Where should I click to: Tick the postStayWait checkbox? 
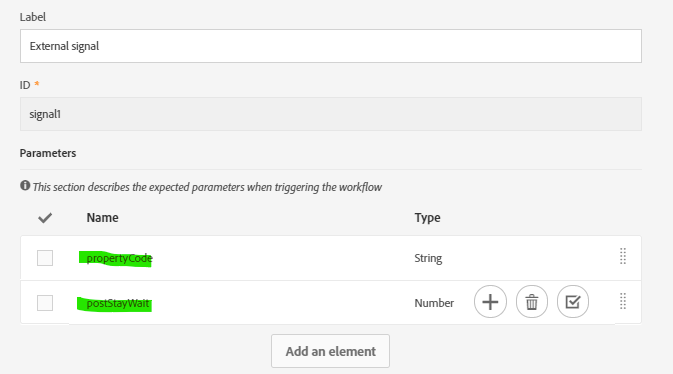(x=45, y=303)
